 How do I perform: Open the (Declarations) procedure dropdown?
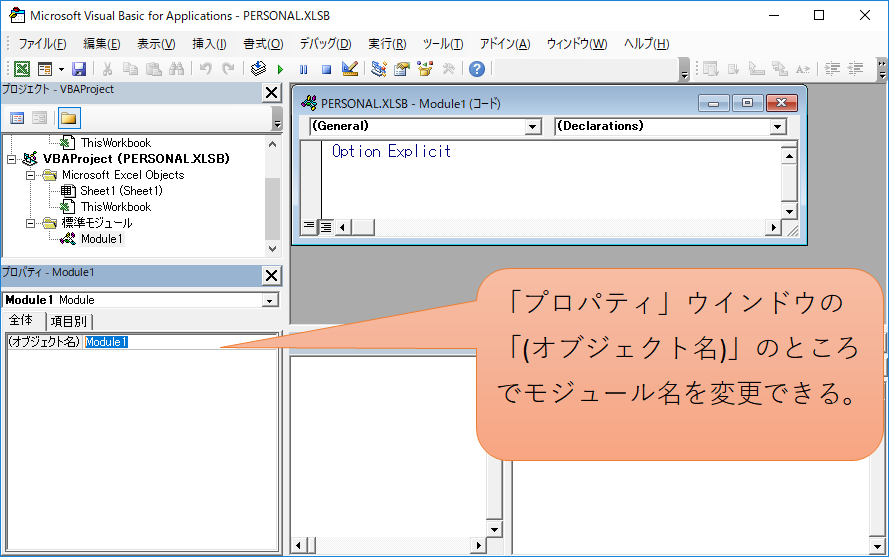(x=778, y=126)
